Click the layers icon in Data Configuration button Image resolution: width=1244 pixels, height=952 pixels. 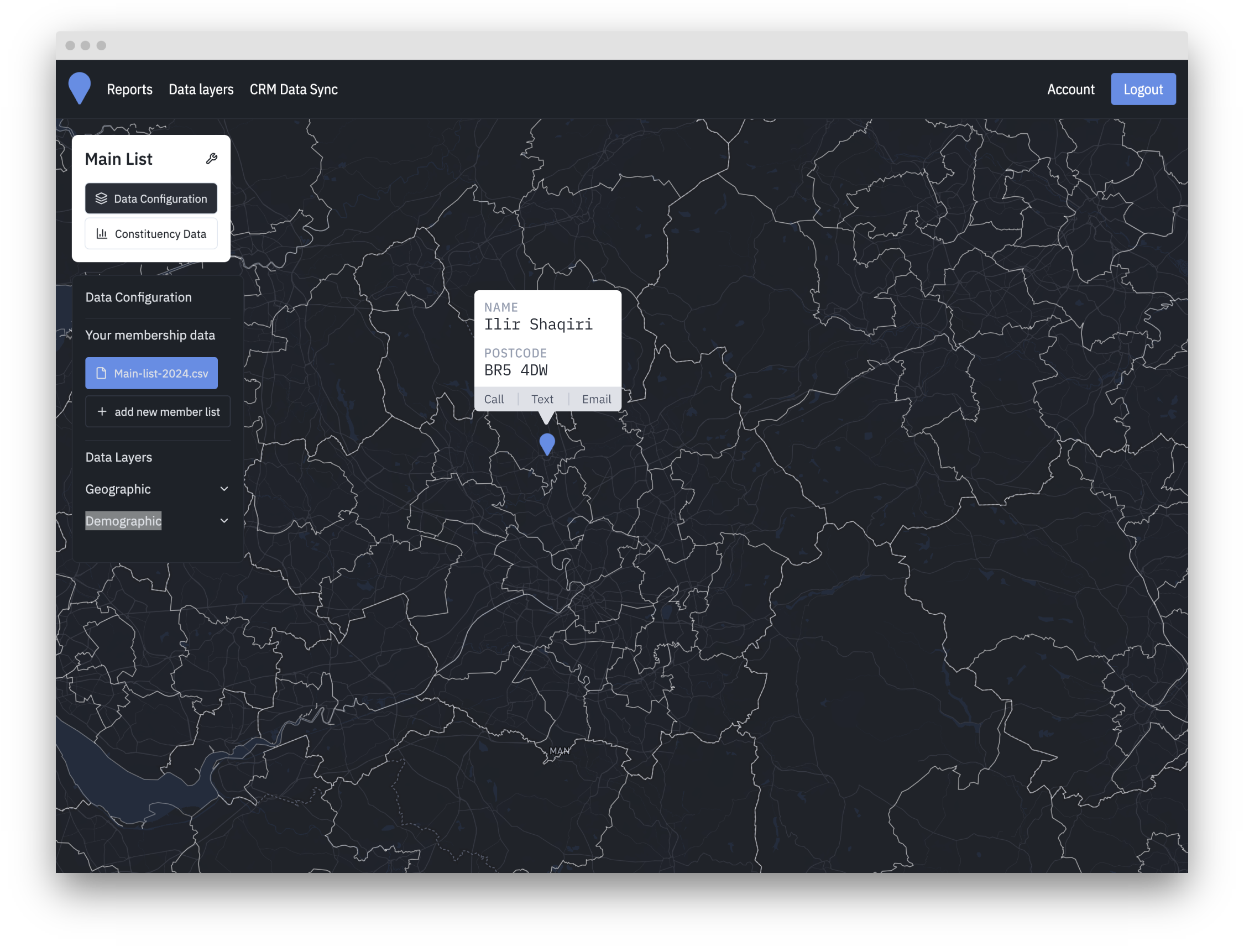coord(101,198)
